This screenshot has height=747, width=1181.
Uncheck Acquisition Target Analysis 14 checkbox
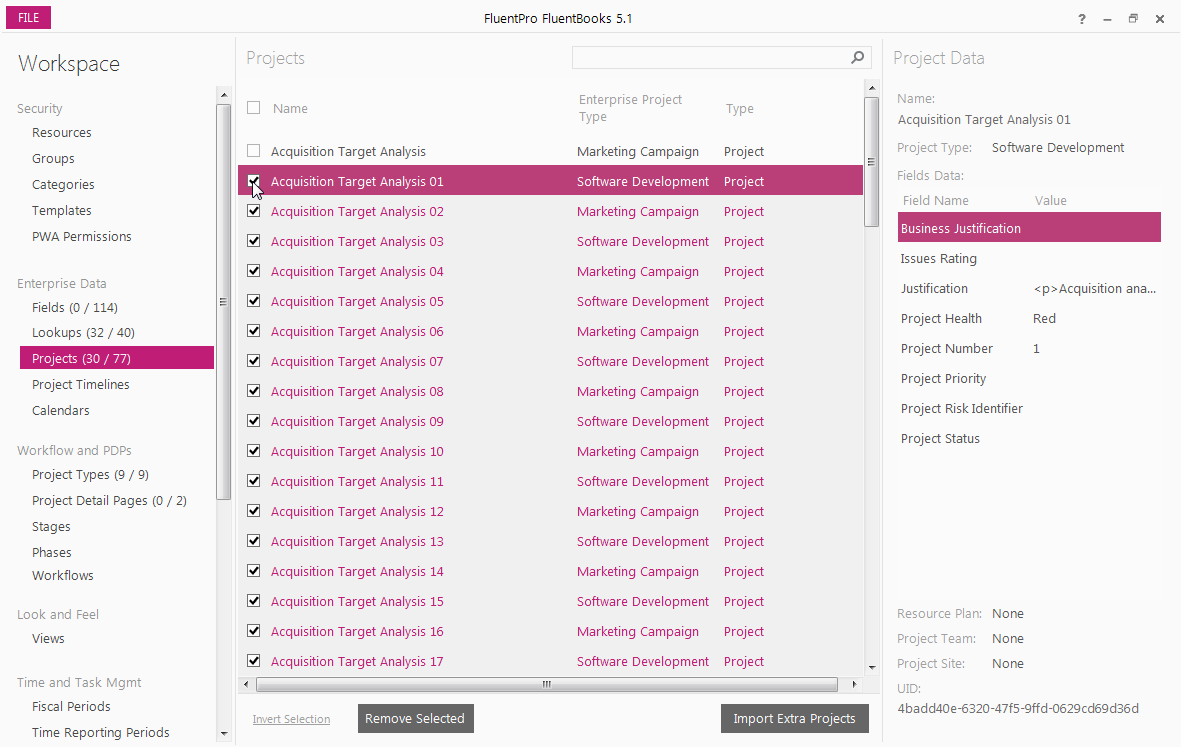(254, 571)
